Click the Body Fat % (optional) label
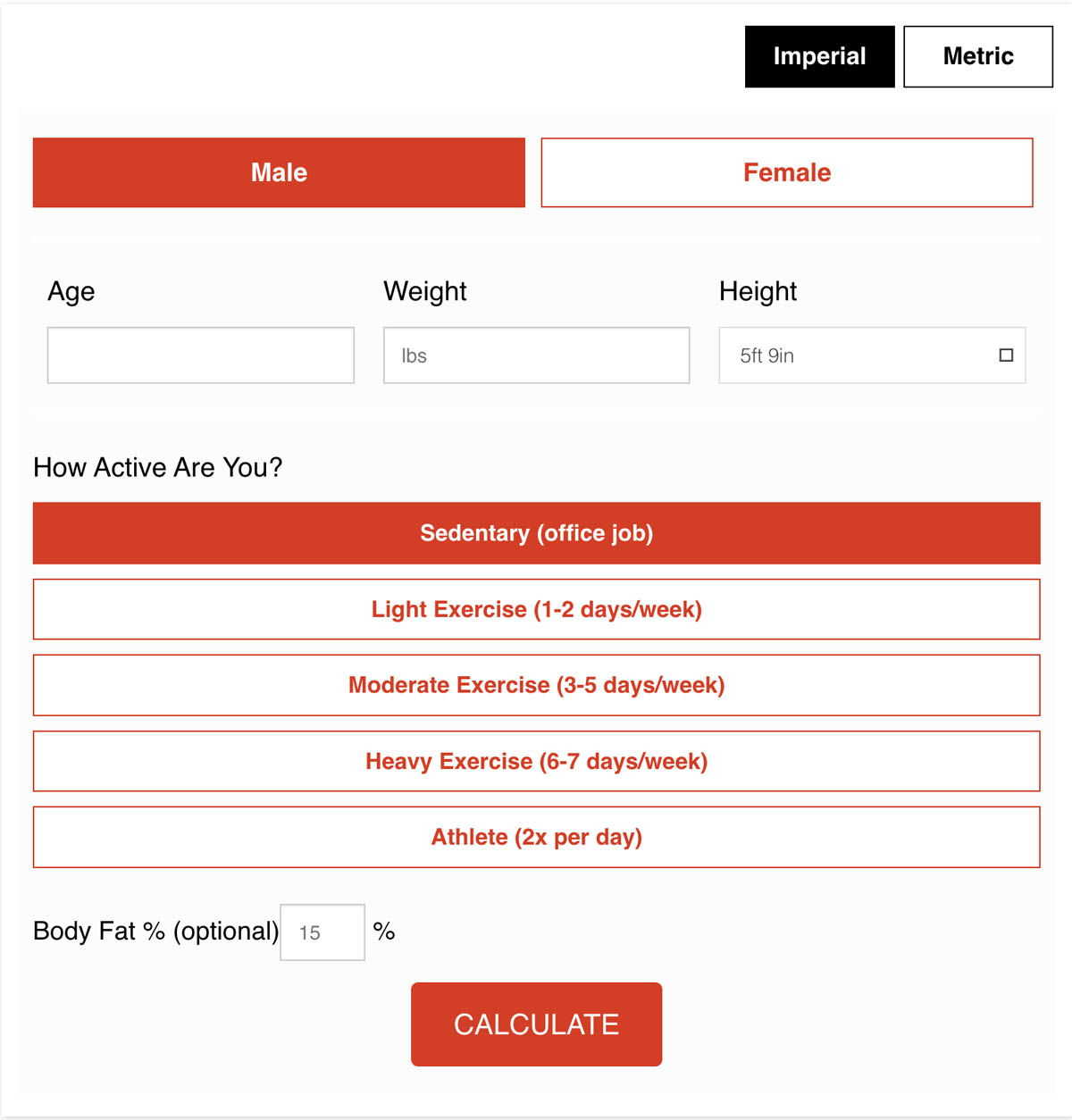Screen dimensions: 1072x1120 [x=155, y=932]
